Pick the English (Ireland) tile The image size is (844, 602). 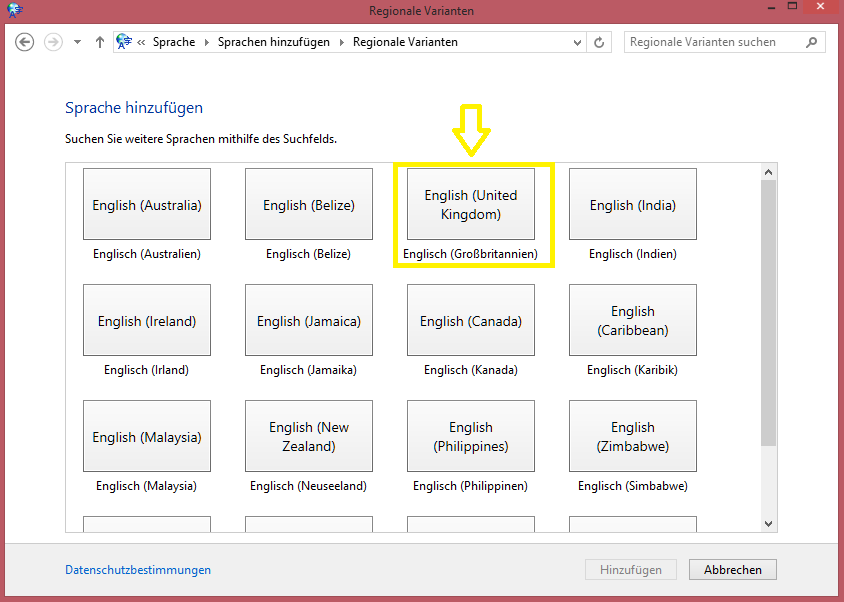(x=147, y=320)
